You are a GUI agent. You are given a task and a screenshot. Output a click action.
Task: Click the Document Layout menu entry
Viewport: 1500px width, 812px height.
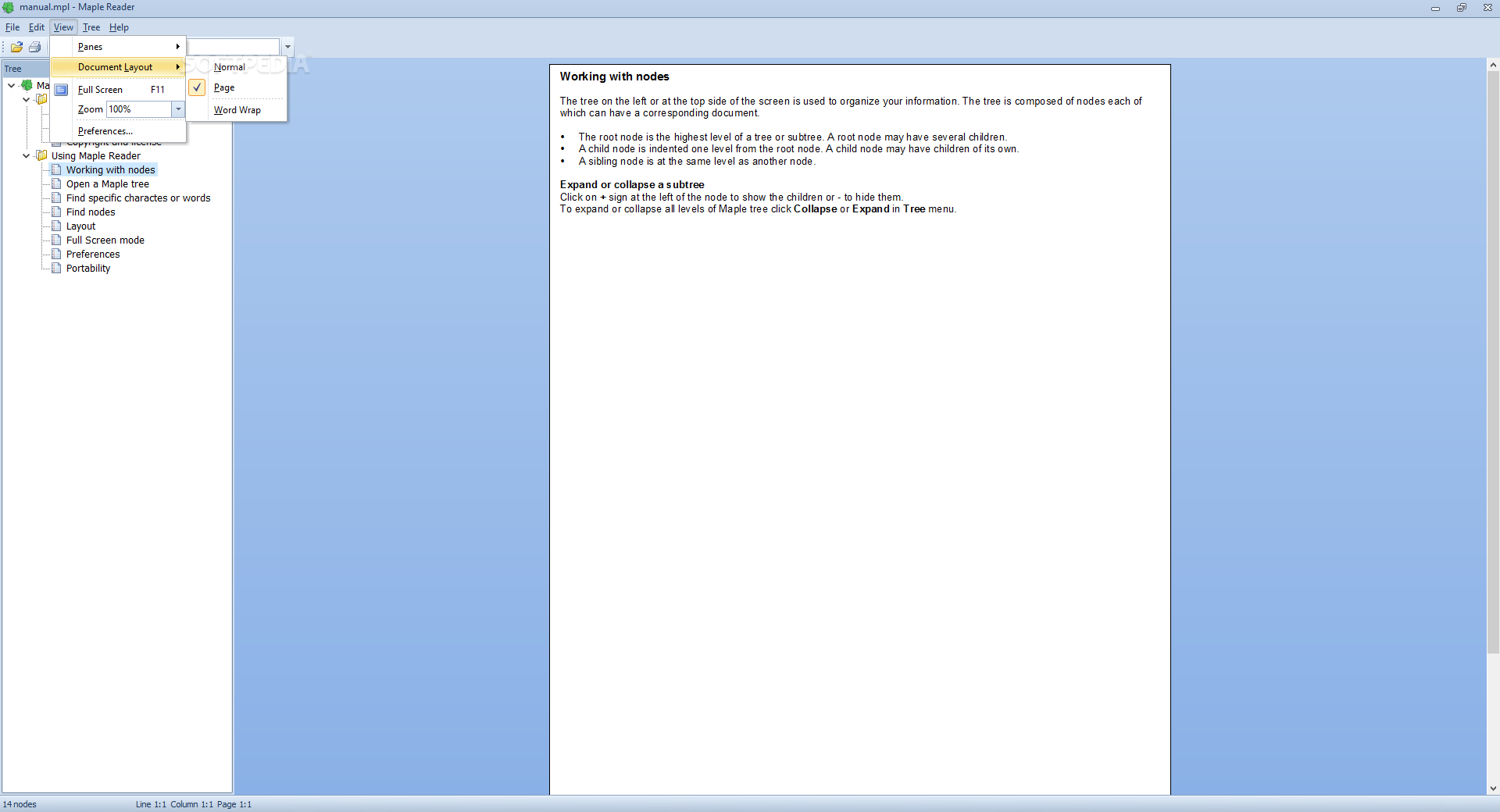click(118, 67)
